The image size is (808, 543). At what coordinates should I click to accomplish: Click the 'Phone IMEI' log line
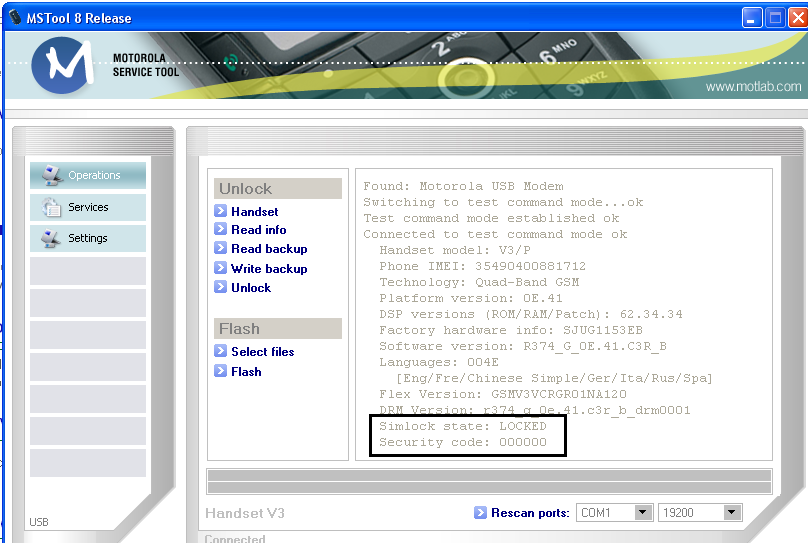[482, 266]
